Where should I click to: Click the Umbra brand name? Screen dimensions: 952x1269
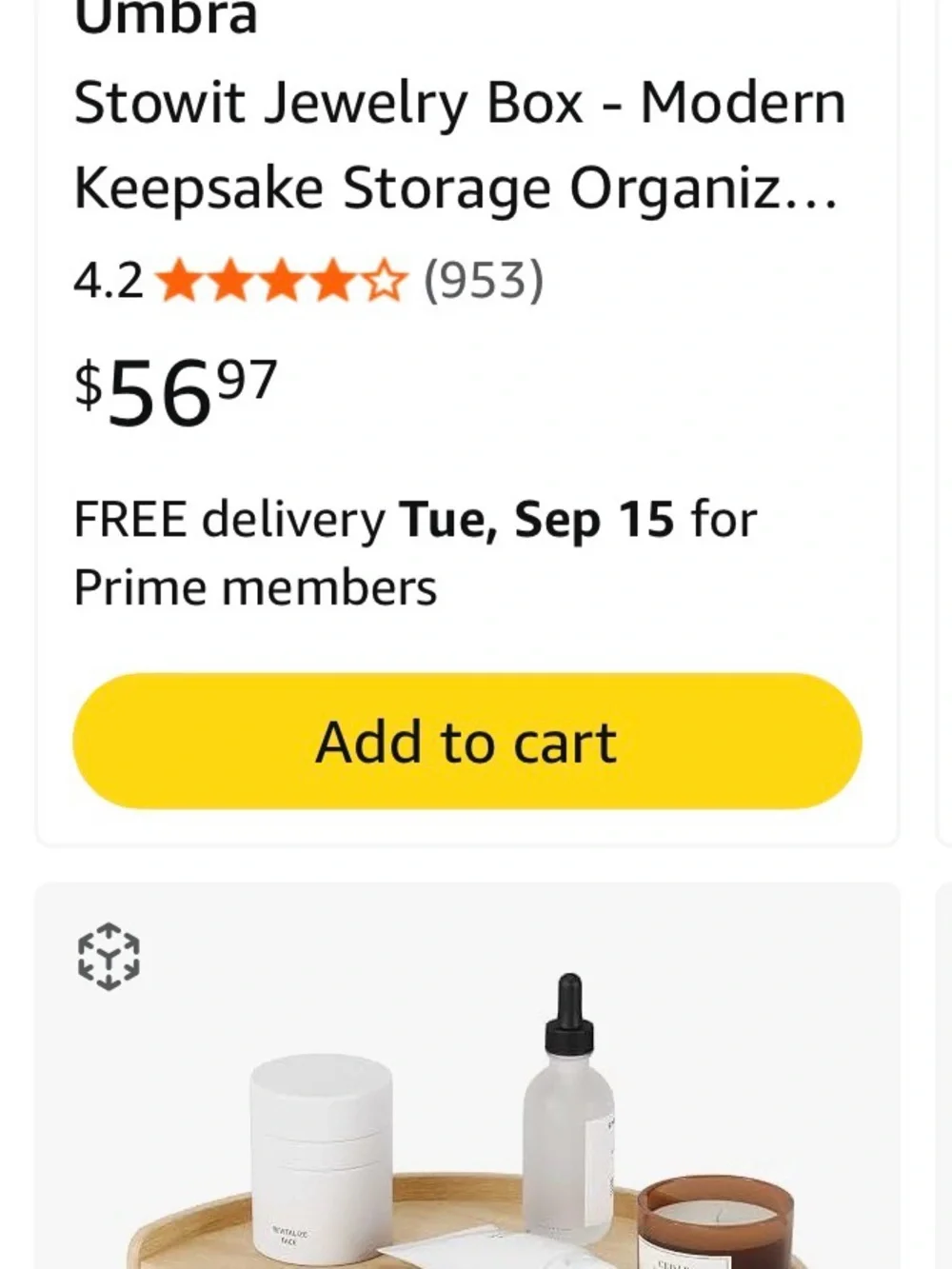pos(166,16)
